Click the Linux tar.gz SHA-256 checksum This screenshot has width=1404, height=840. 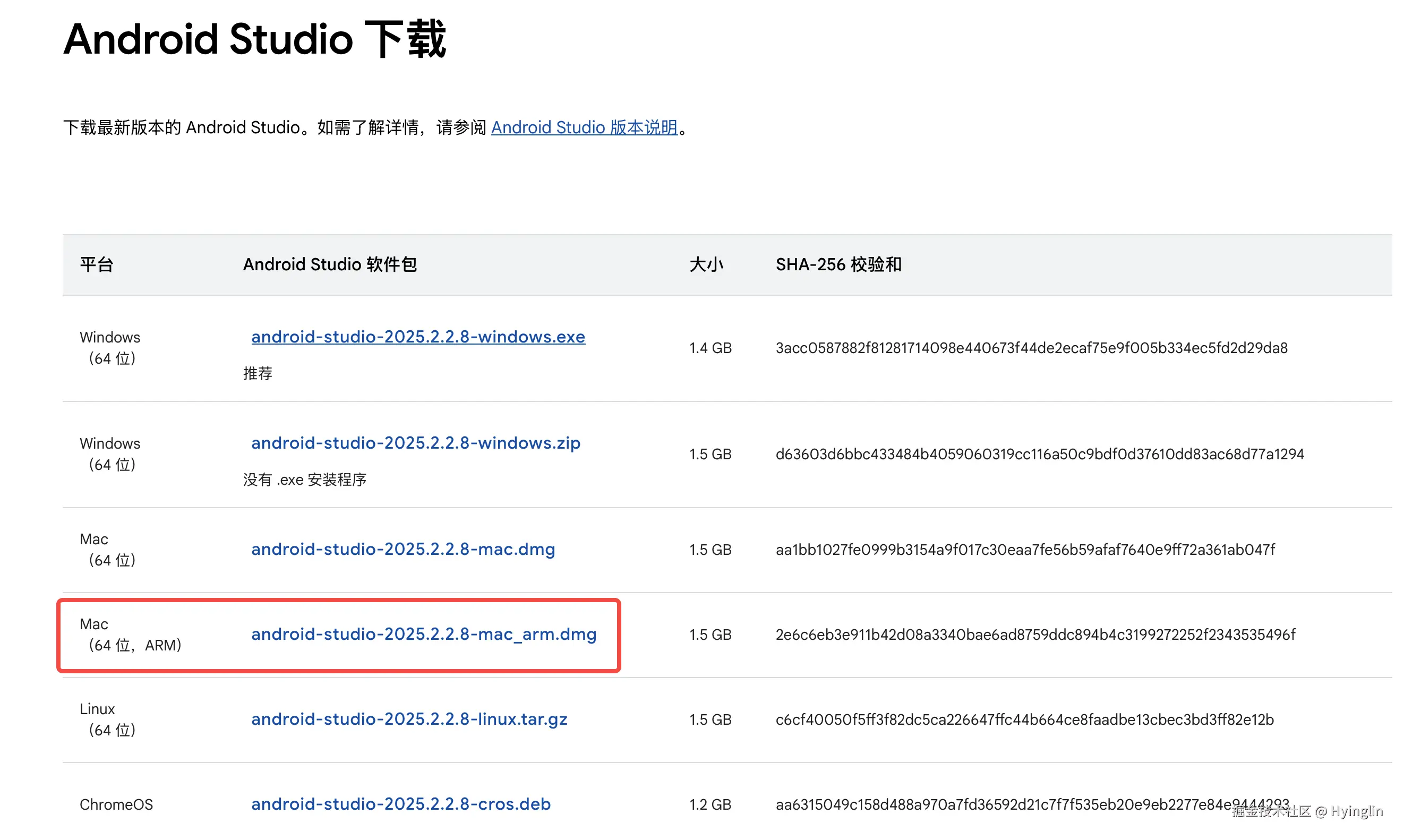pyautogui.click(x=1024, y=719)
